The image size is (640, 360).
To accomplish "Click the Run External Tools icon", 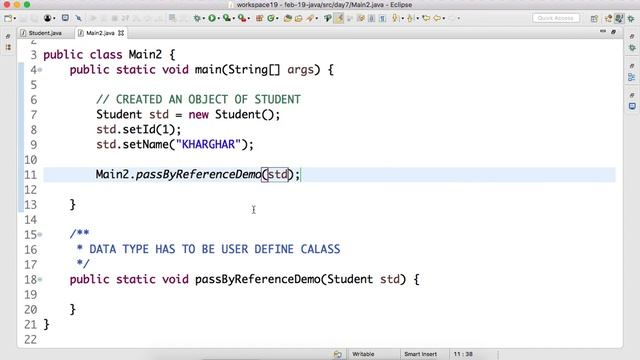I will pos(242,18).
